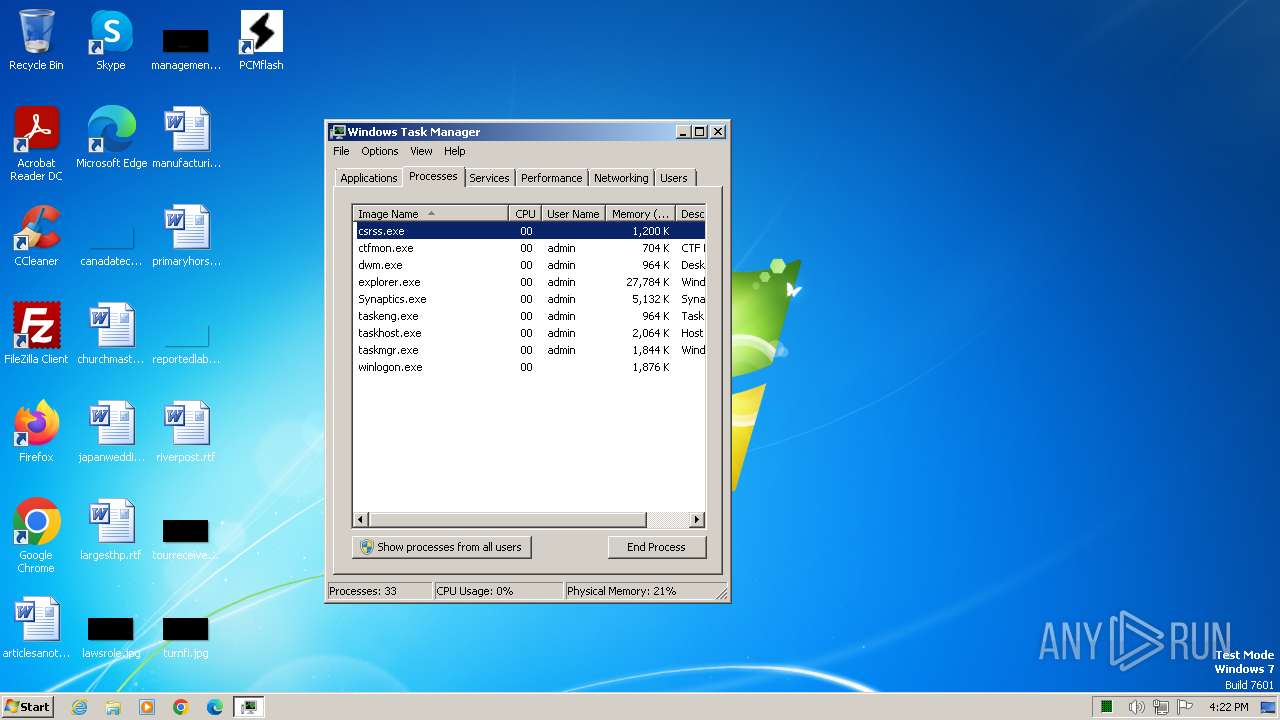
Task: Click the Action Center flag tray icon
Action: point(1185,707)
